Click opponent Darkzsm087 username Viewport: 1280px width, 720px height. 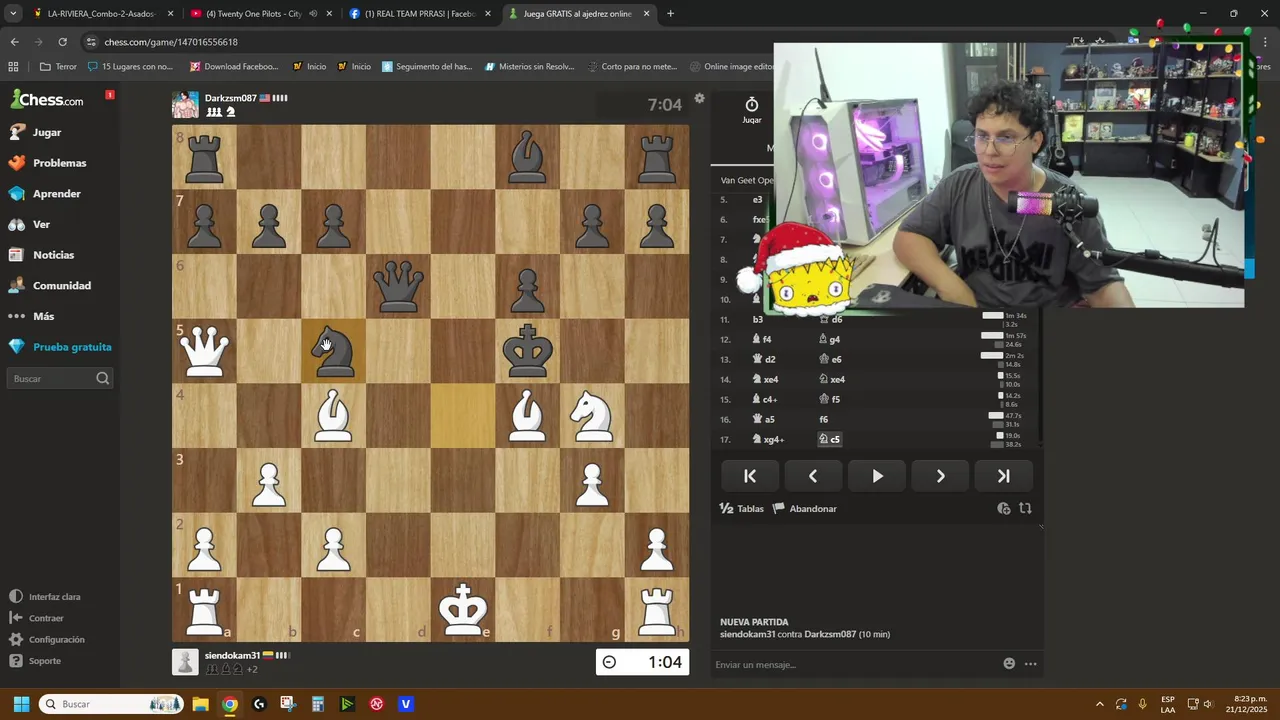click(x=230, y=98)
